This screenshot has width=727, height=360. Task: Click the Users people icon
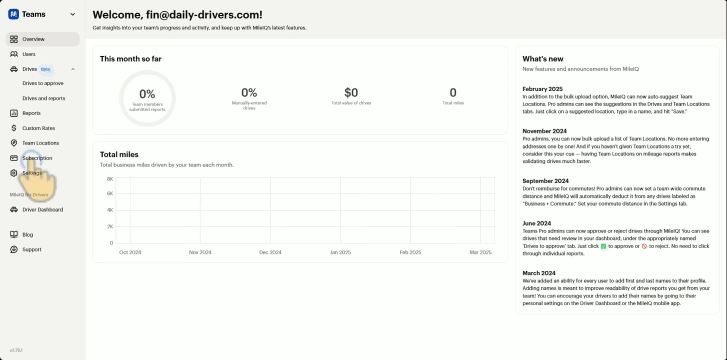[14, 54]
